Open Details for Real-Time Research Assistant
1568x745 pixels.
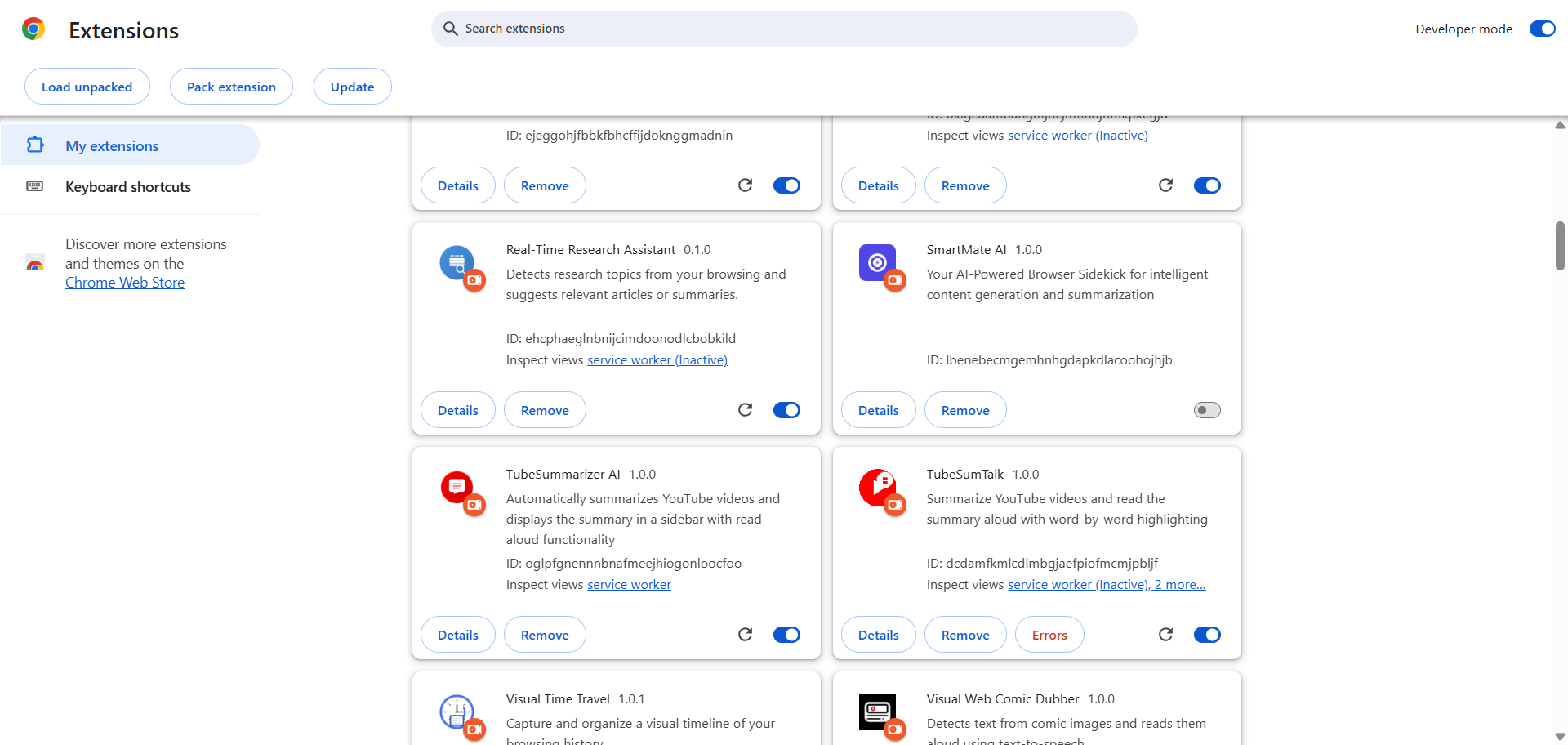(458, 410)
